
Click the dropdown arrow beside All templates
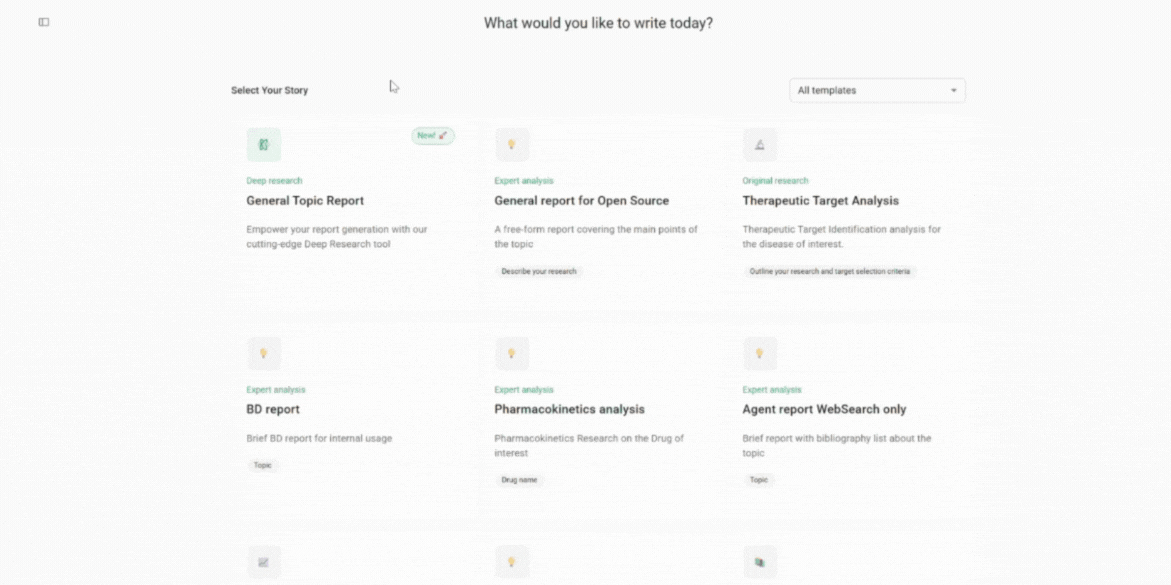(x=953, y=91)
